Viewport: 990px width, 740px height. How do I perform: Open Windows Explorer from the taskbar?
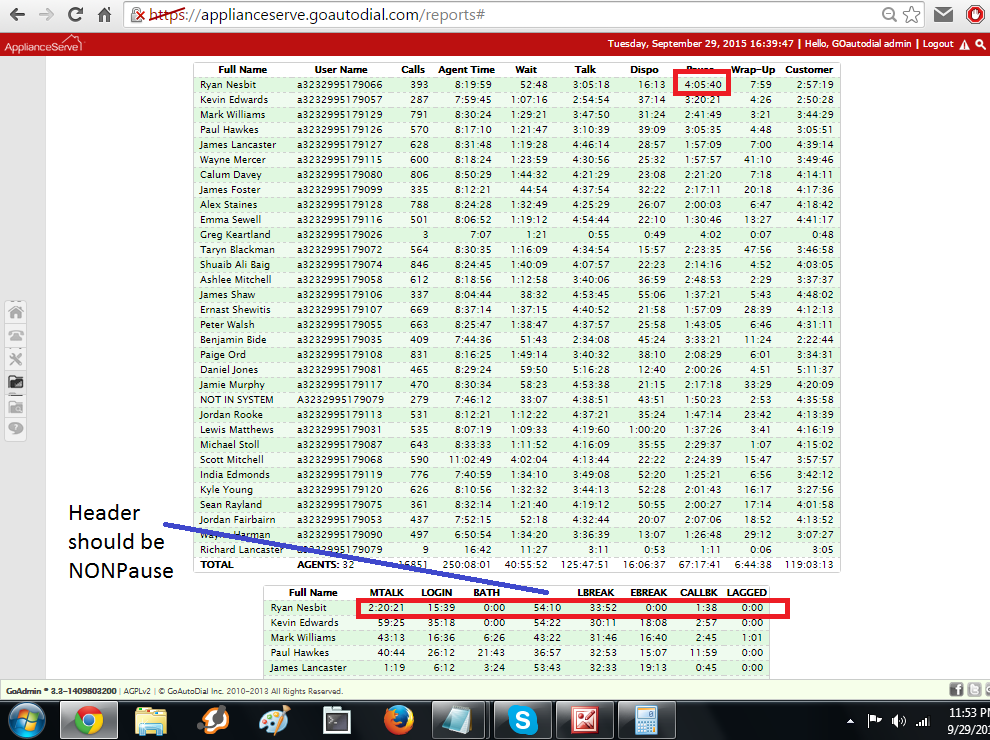click(x=151, y=720)
